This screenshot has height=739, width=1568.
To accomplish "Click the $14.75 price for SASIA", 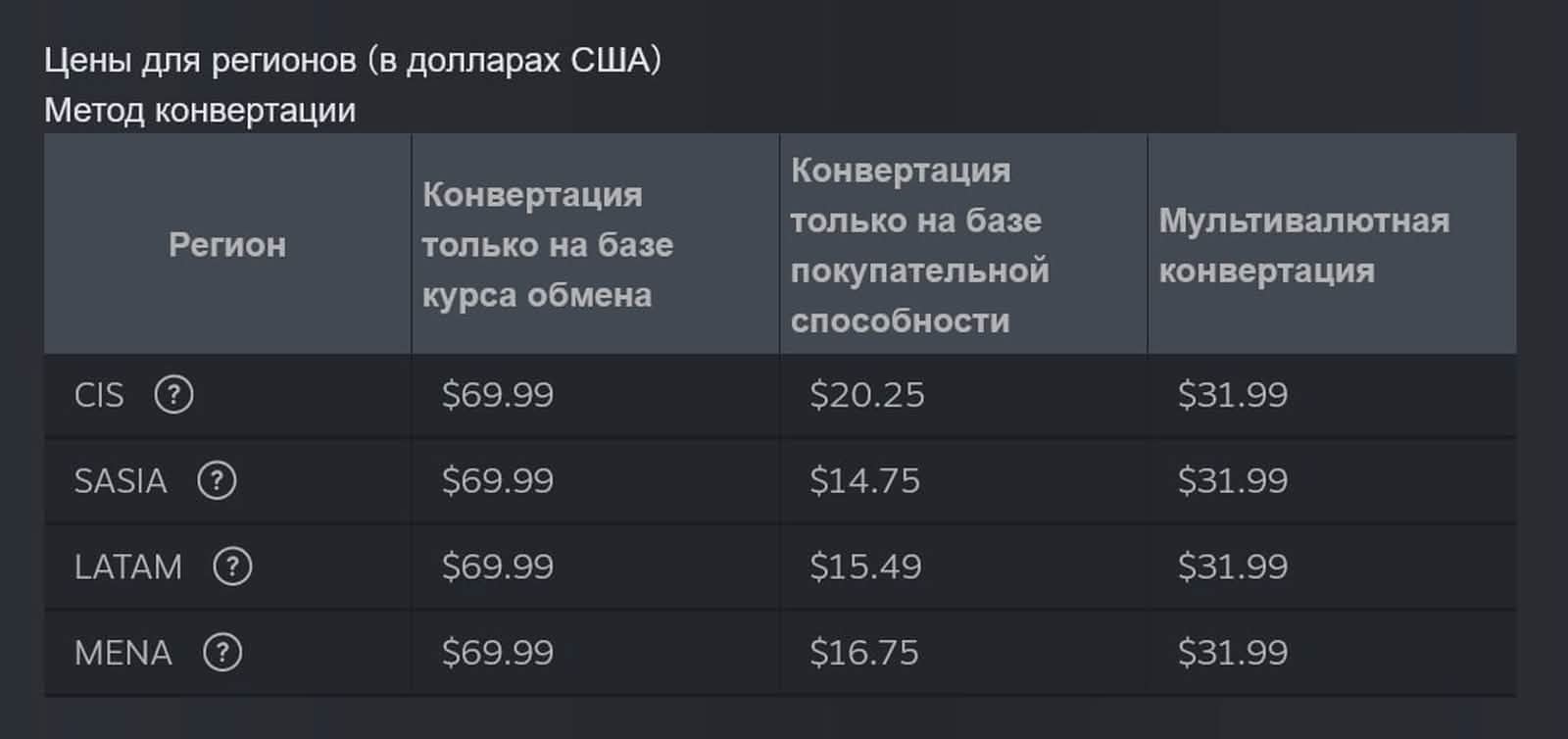I will click(865, 481).
